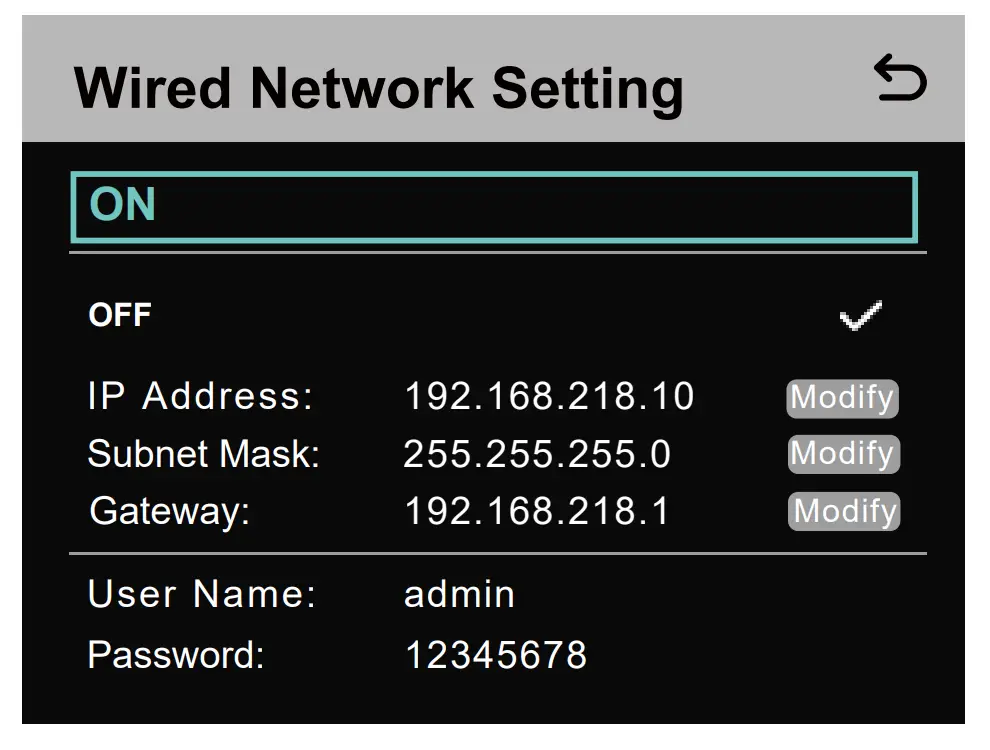Select the OFF option for wired network

coord(120,315)
